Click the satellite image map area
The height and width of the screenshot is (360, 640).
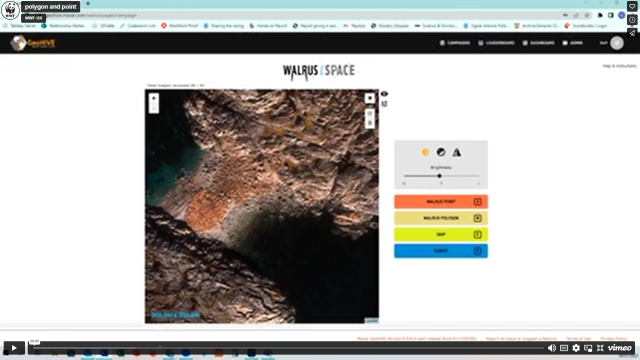pyautogui.click(x=262, y=206)
